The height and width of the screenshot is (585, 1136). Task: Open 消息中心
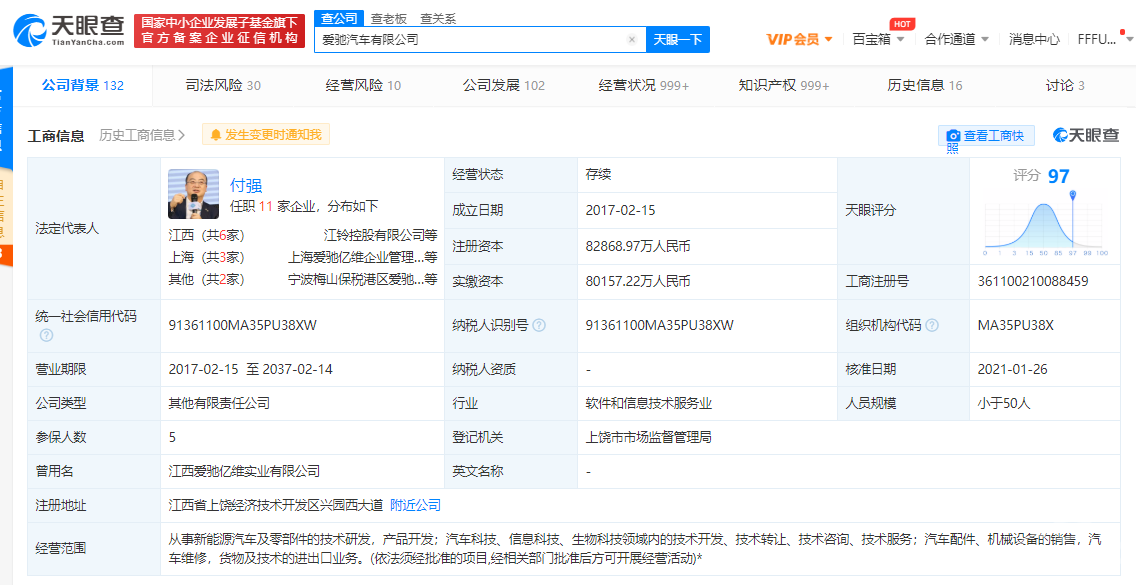pos(1034,39)
